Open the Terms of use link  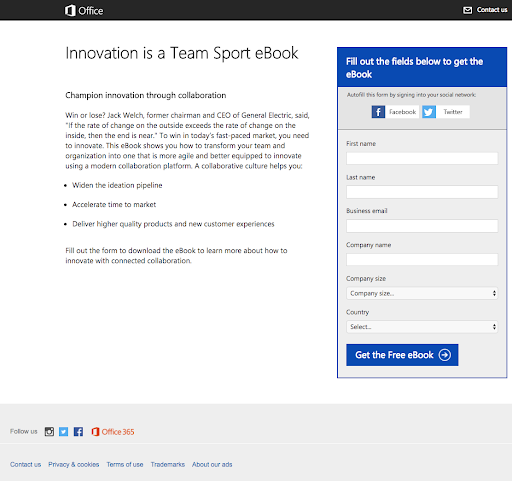pyautogui.click(x=125, y=464)
